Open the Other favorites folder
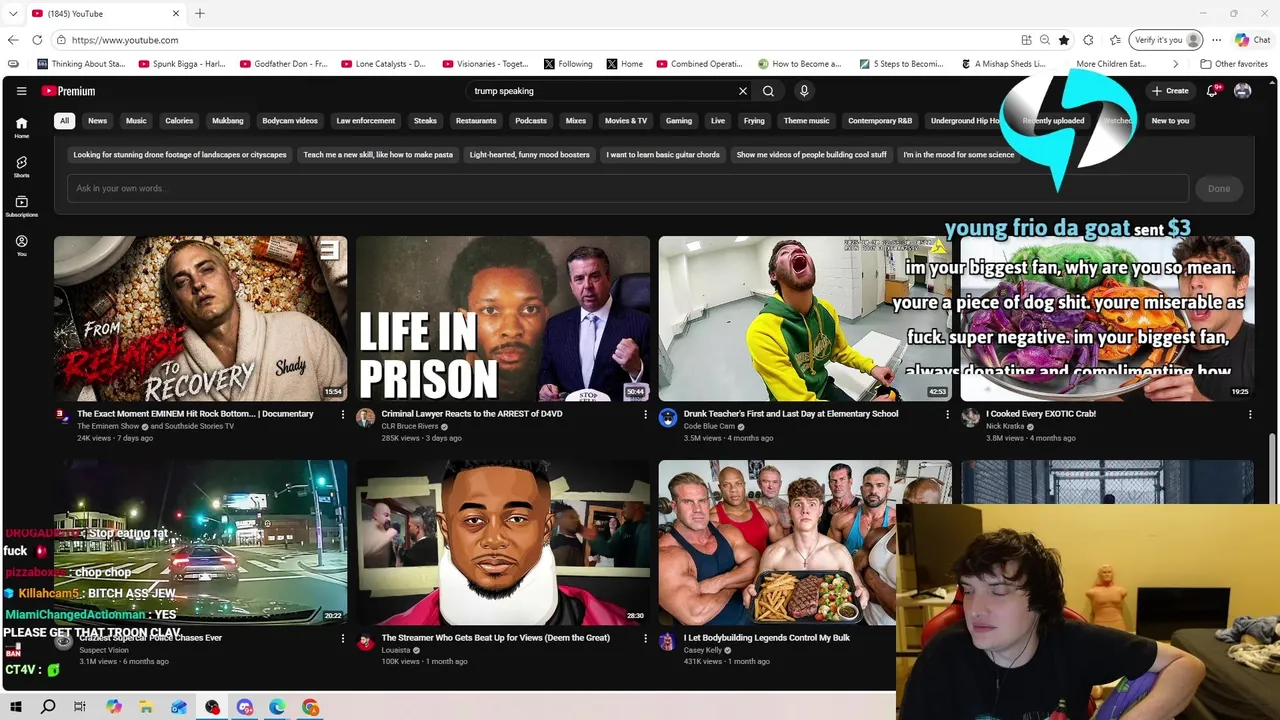The height and width of the screenshot is (720, 1280). tap(1234, 64)
